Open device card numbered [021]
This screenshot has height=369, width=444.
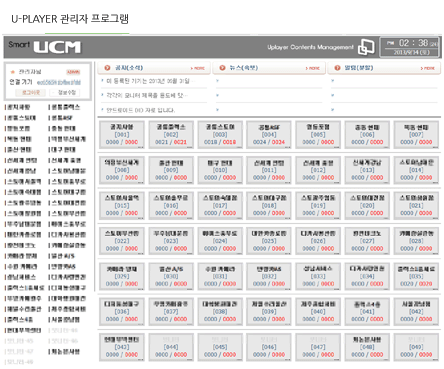point(416,206)
